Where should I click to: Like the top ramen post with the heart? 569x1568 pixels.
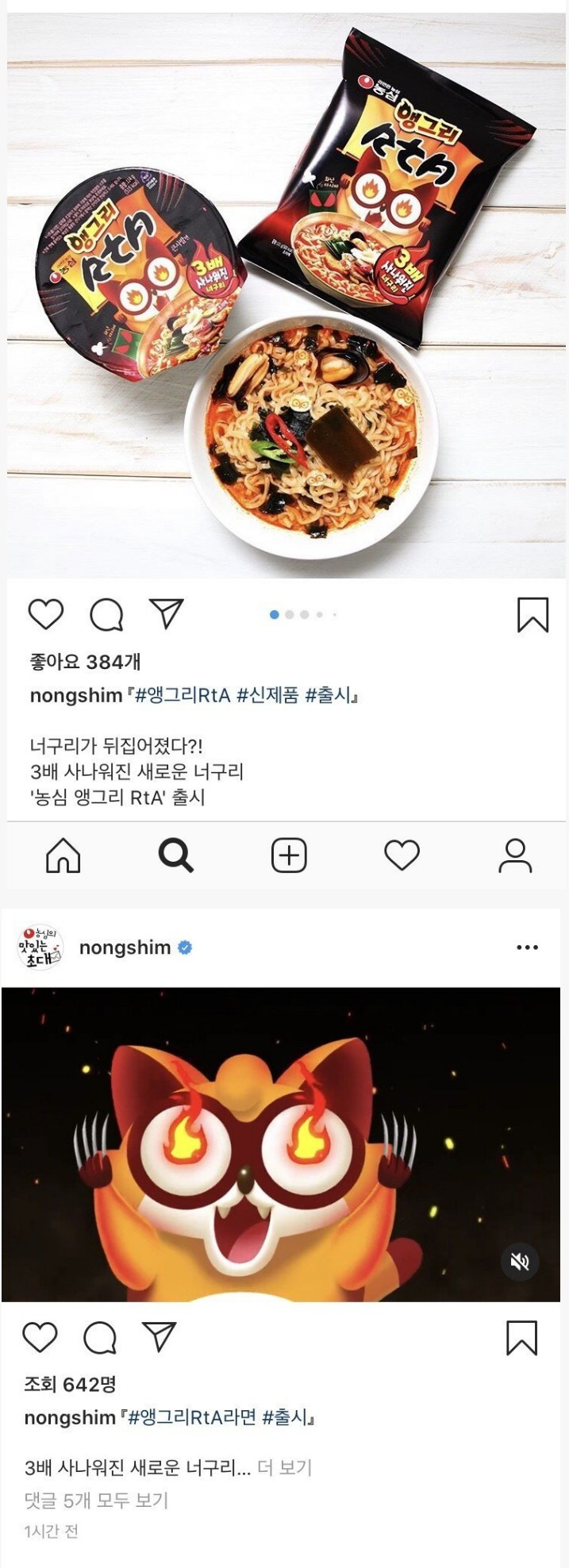[x=46, y=614]
